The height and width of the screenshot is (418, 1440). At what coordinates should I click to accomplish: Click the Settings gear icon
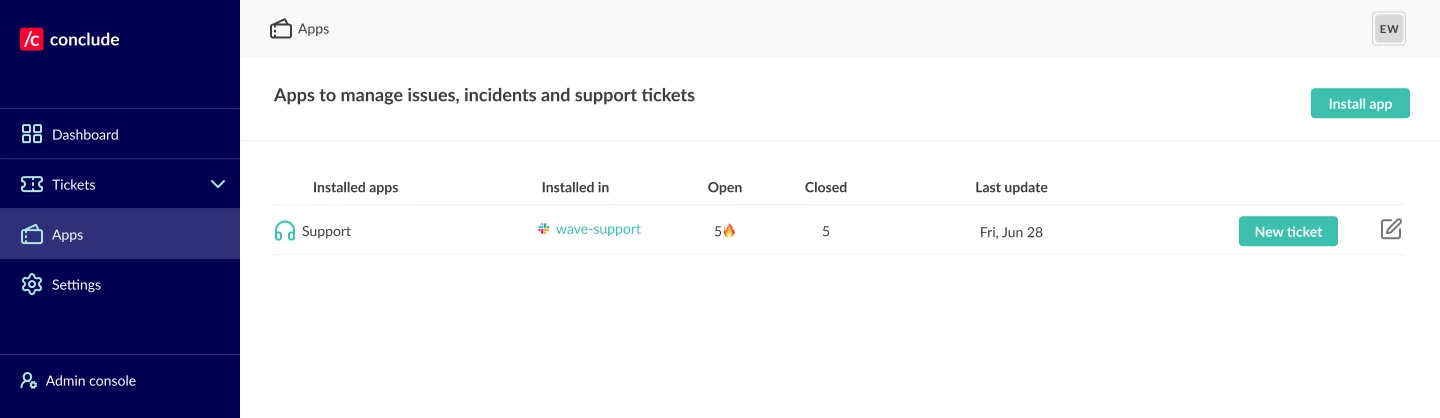point(32,285)
